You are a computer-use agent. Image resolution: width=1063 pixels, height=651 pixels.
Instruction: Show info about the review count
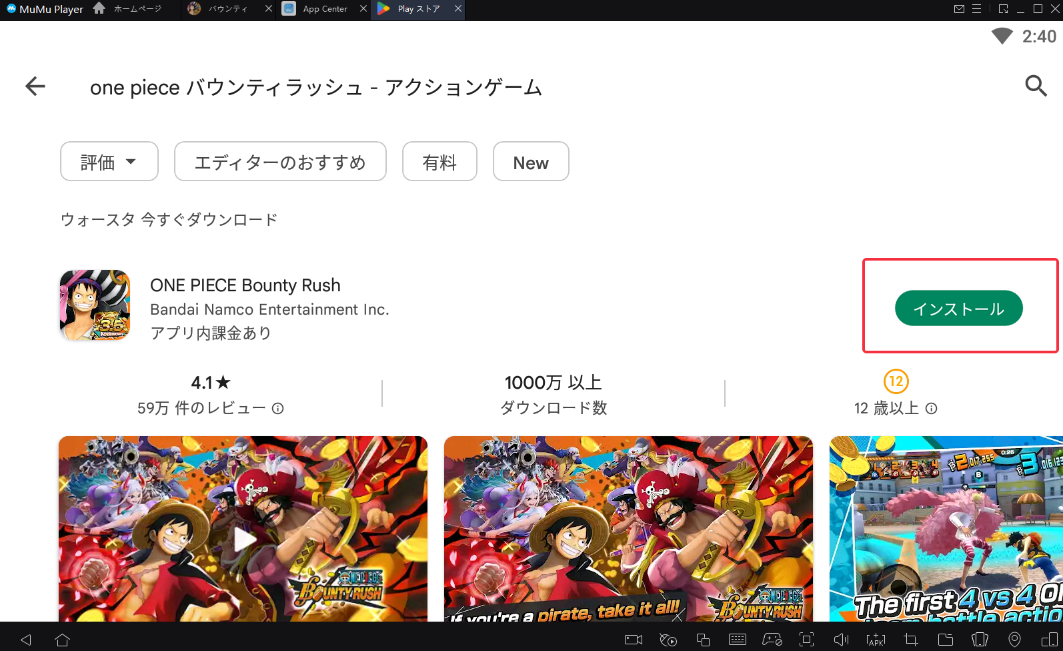278,408
